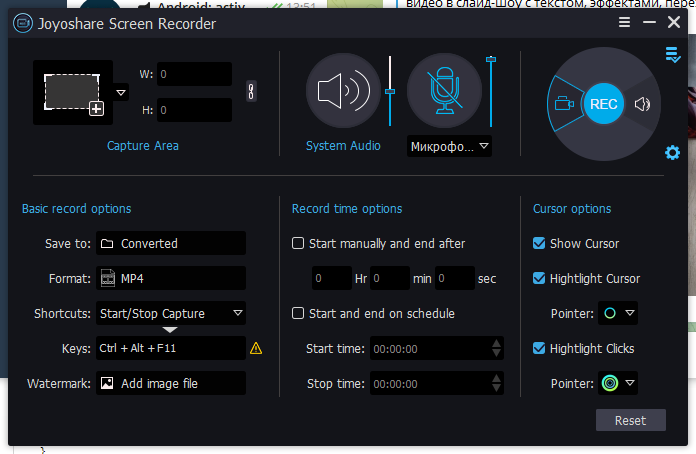Screen dimensions: 696x454
Task: Click the microphone volume slider handle
Action: click(x=491, y=59)
